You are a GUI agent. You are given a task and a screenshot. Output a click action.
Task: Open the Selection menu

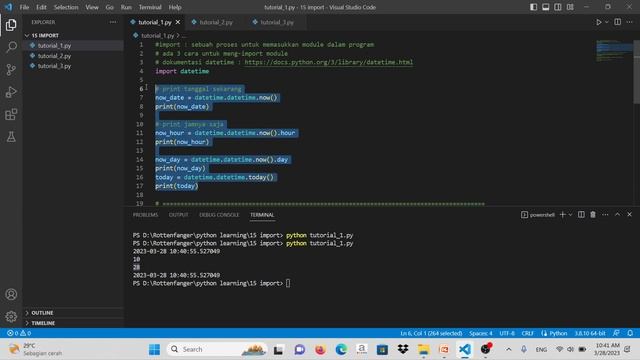click(x=66, y=7)
